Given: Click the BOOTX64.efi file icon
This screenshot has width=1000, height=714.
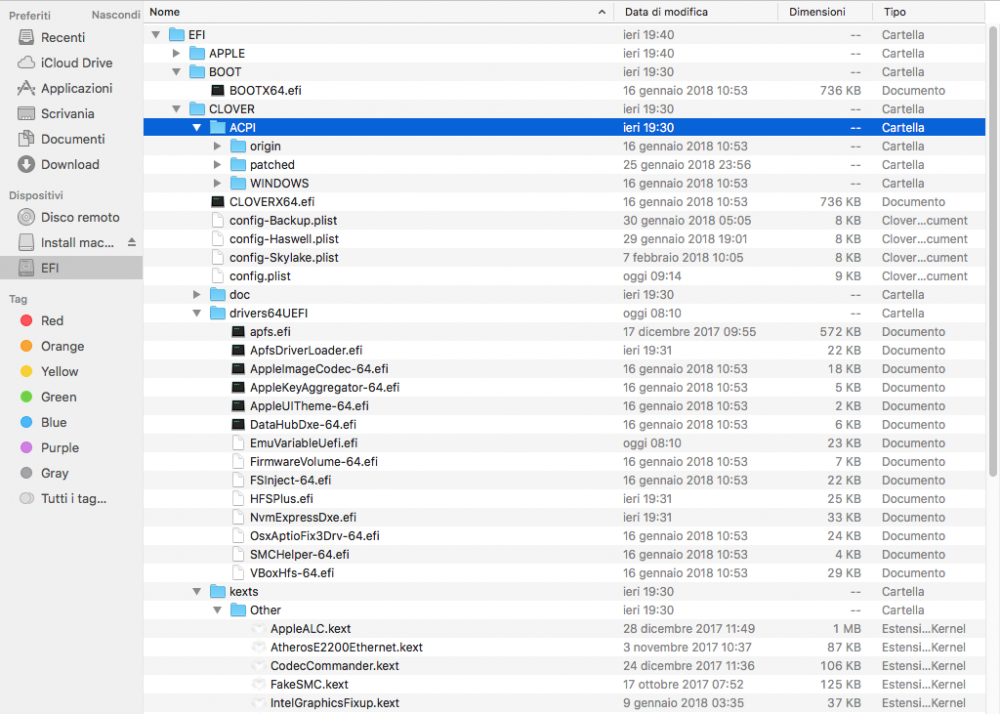Looking at the screenshot, I should (217, 91).
